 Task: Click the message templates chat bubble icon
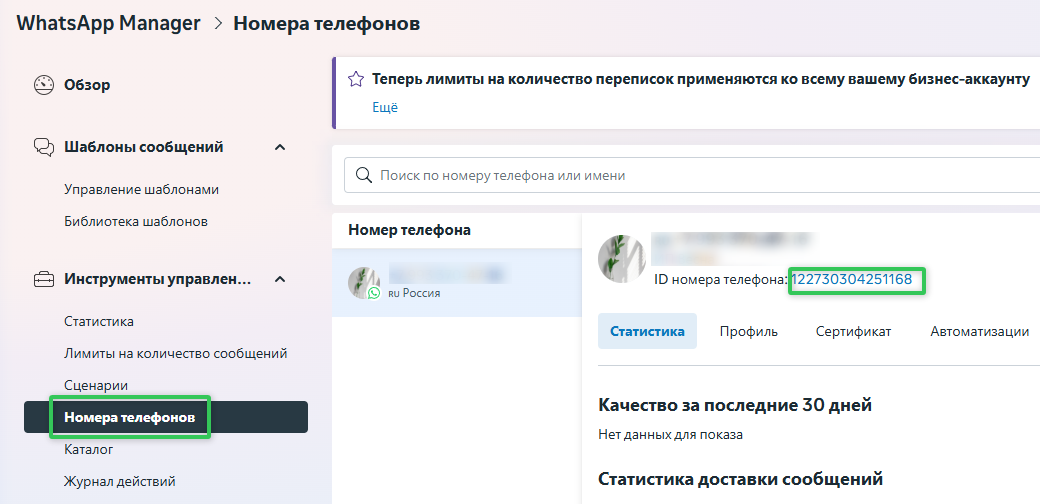(43, 147)
